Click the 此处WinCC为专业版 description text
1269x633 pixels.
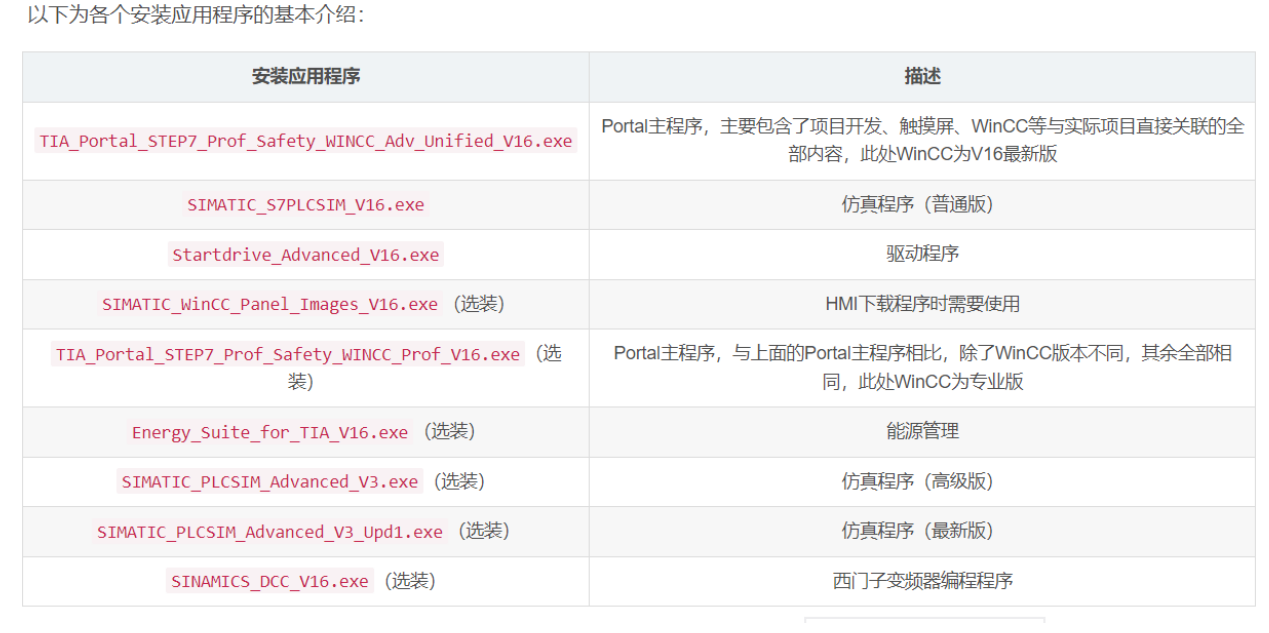[945, 382]
